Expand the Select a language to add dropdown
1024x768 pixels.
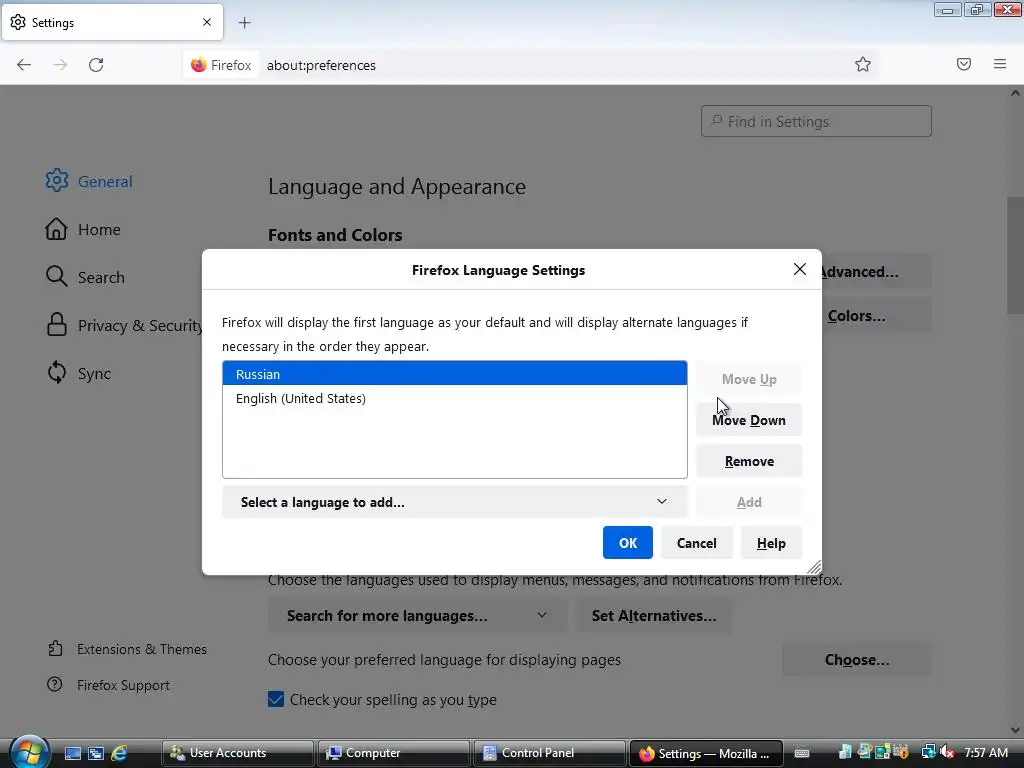tap(455, 502)
